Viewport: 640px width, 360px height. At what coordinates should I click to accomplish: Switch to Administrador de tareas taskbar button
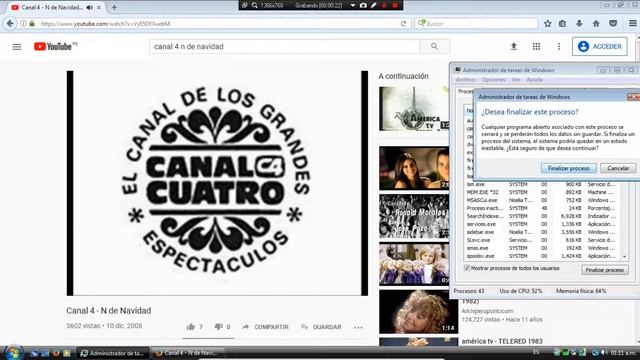coord(113,353)
